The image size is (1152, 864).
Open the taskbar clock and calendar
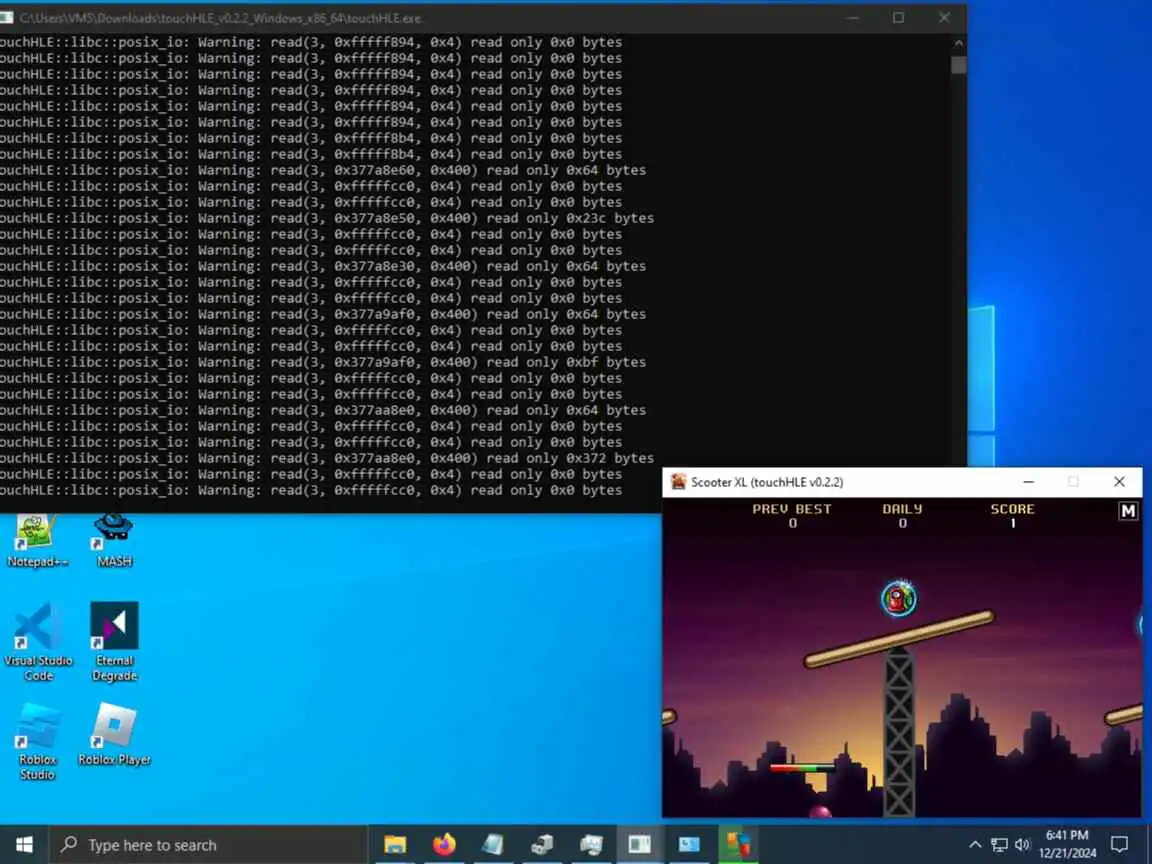point(1067,844)
